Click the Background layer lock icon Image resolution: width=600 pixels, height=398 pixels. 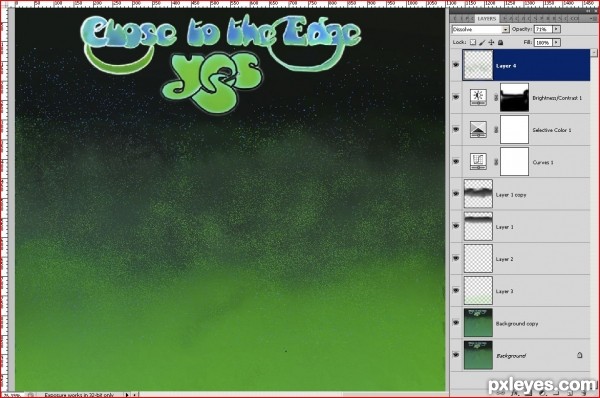pyautogui.click(x=579, y=355)
